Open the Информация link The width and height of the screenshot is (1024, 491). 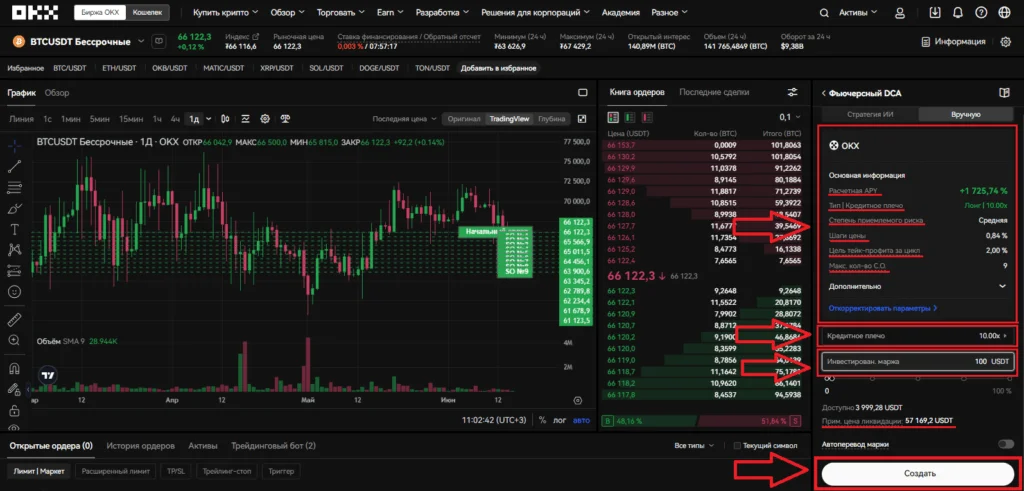point(953,42)
